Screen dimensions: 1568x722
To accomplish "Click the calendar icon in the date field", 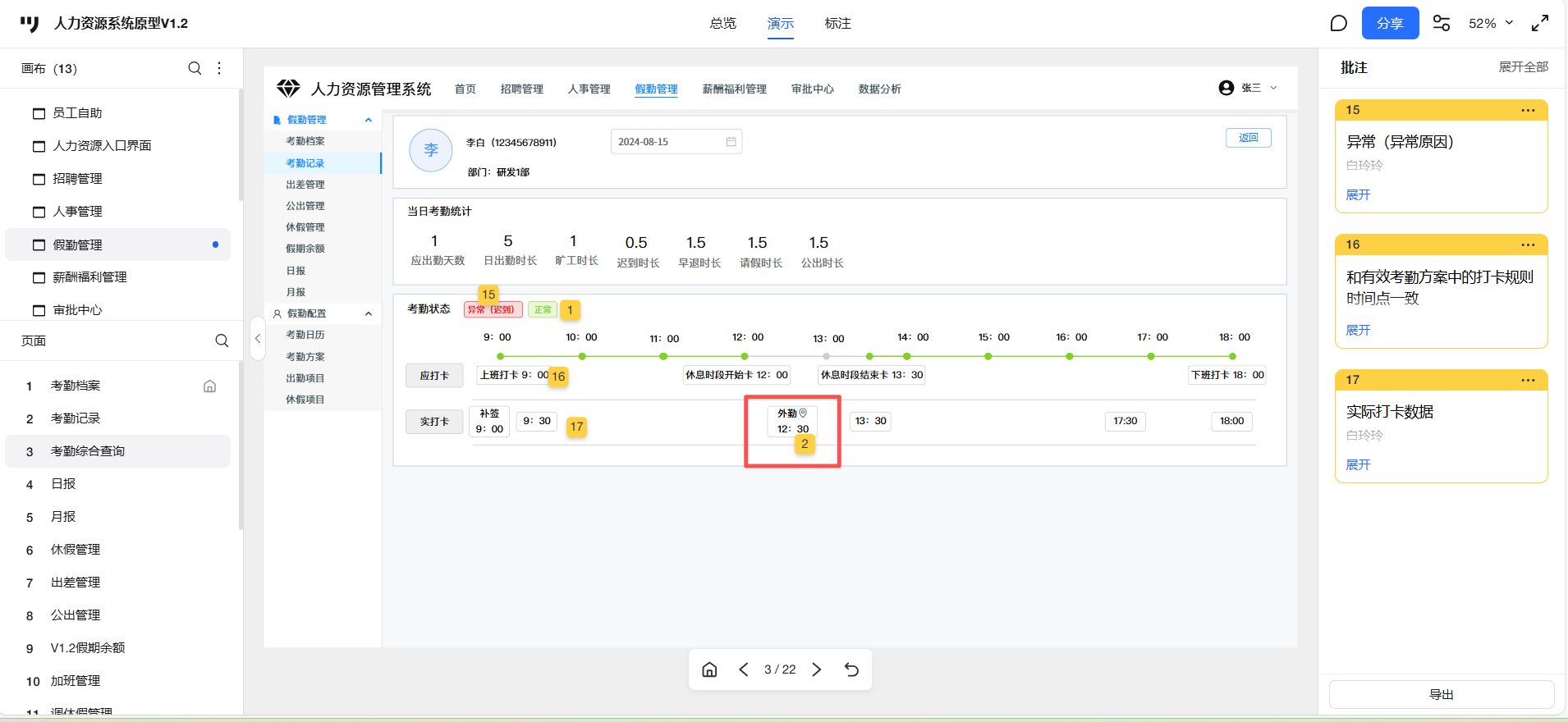I will click(x=731, y=142).
